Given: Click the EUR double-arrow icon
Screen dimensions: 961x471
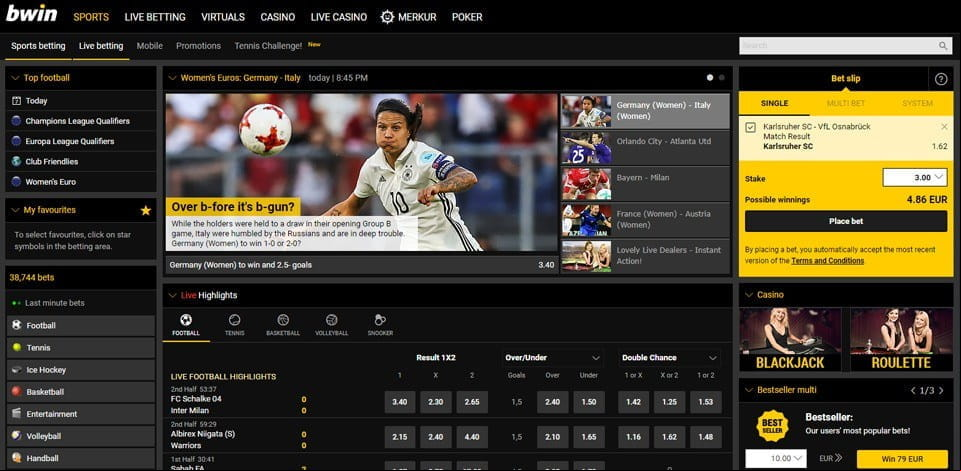Looking at the screenshot, I should click(838, 458).
